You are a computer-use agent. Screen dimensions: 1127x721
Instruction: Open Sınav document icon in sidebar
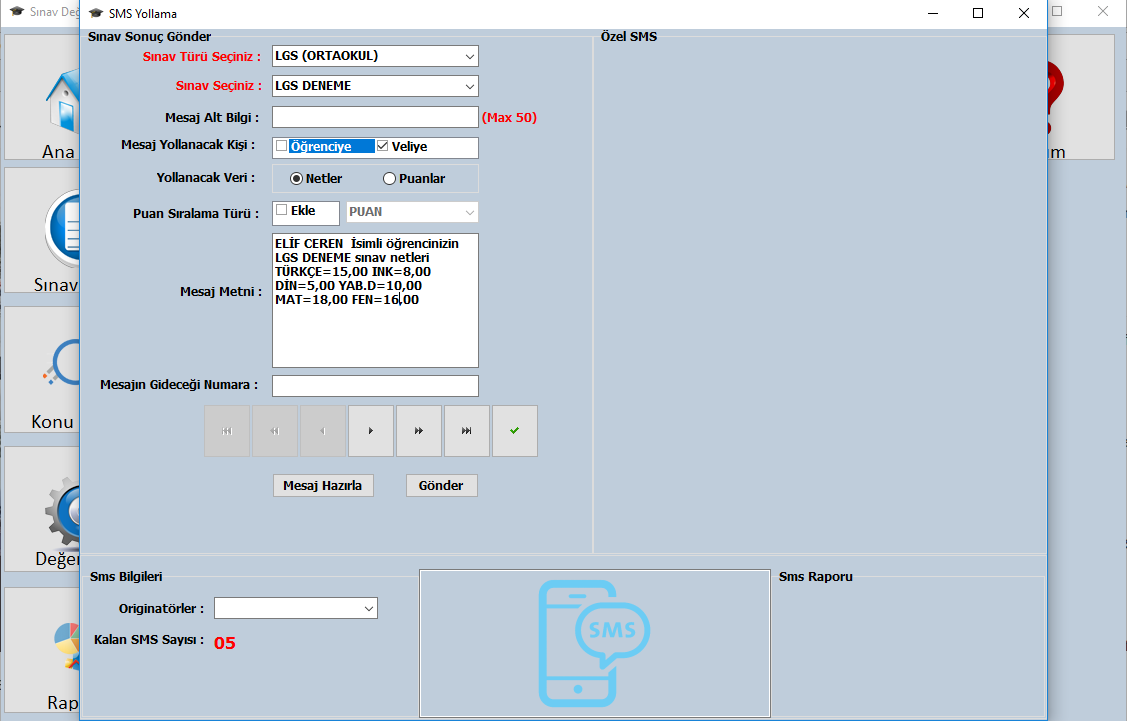point(63,229)
